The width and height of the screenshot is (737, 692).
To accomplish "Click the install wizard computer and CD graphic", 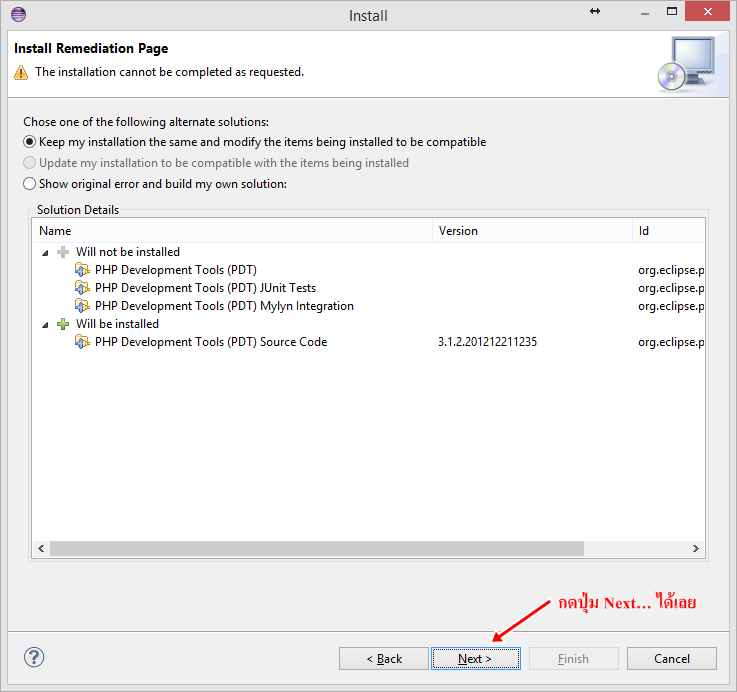I will tap(686, 64).
